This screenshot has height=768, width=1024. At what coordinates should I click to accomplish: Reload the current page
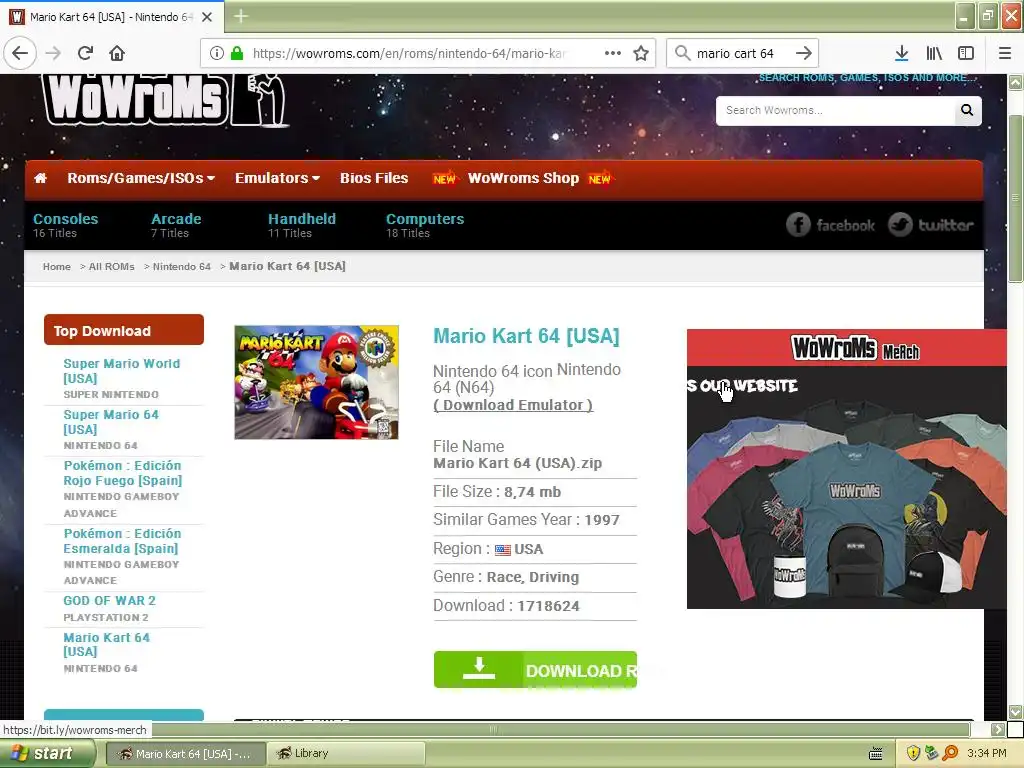(x=85, y=53)
